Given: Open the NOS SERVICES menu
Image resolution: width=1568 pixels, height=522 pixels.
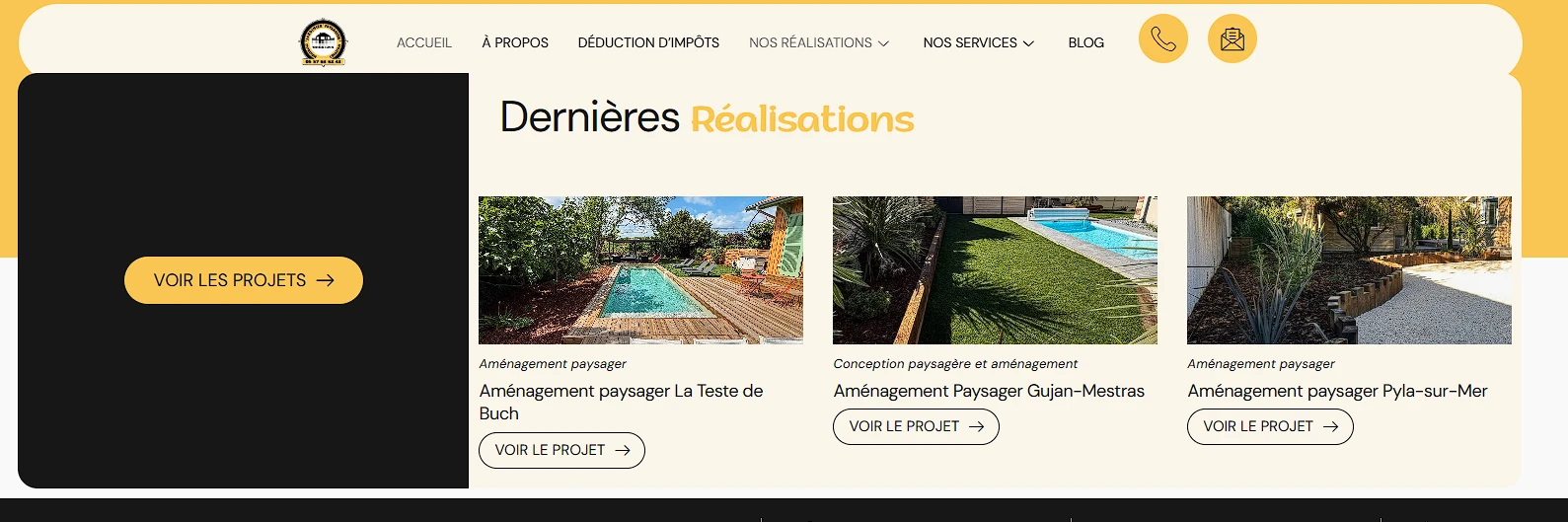Looking at the screenshot, I should (979, 42).
